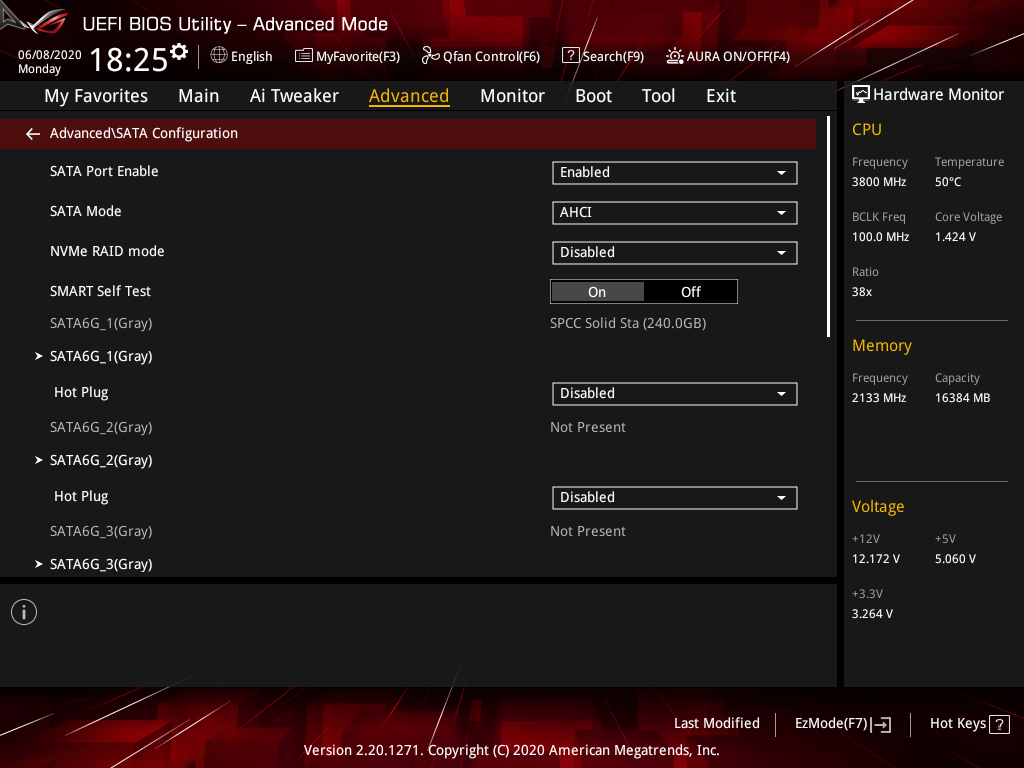
Task: Click Last Modified
Action: 716,724
